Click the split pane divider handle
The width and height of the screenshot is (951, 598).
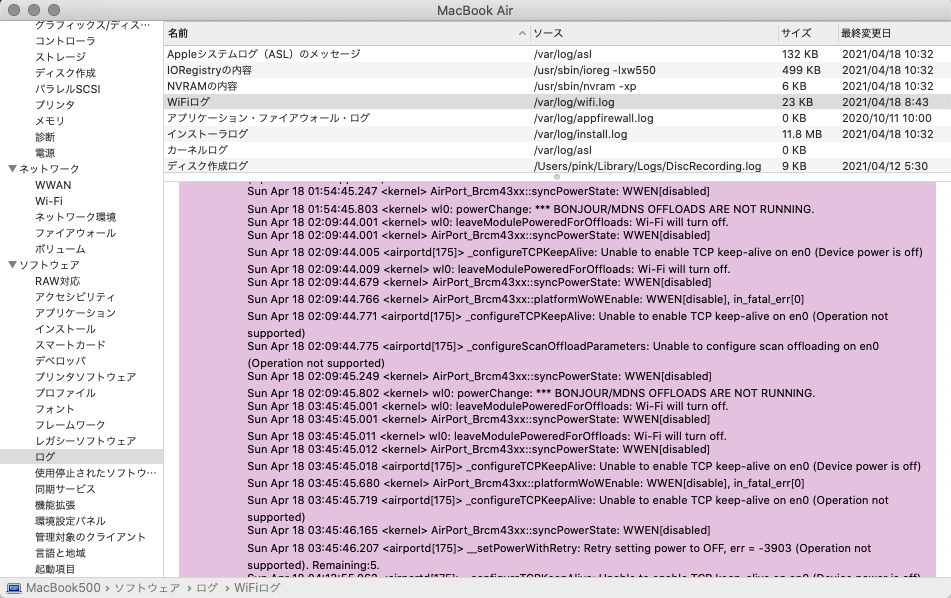tap(557, 177)
